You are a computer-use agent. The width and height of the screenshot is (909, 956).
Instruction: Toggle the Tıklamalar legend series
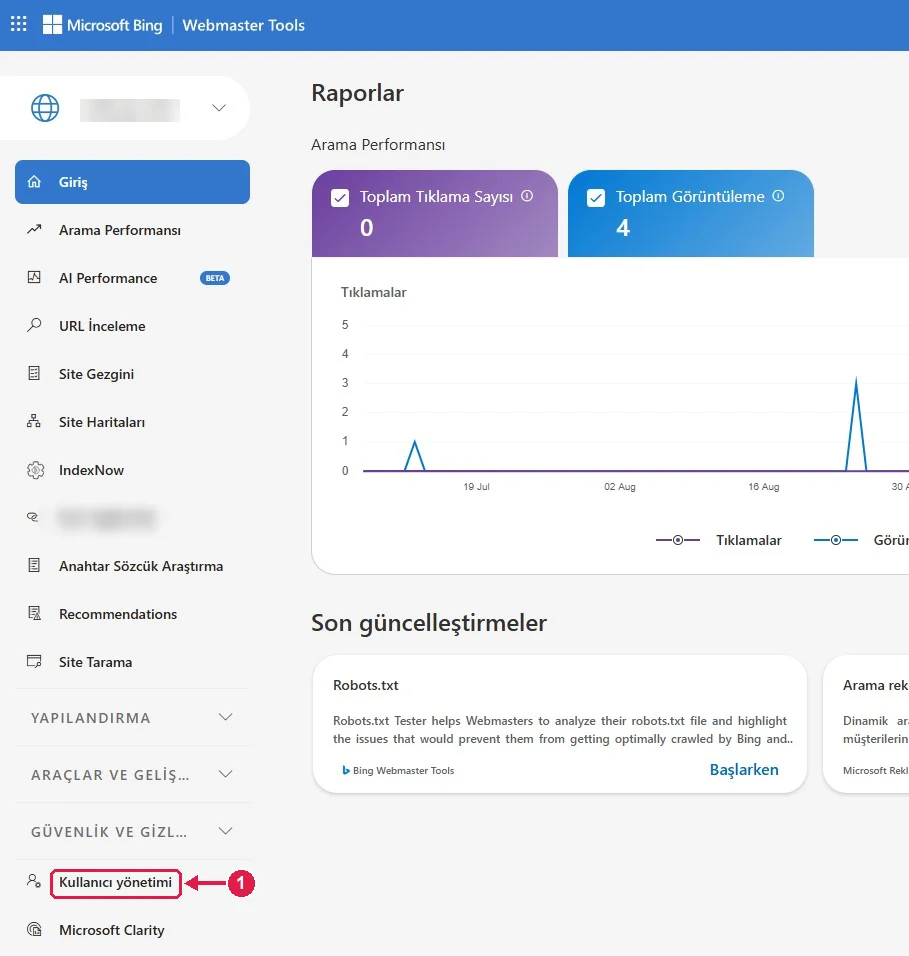tap(719, 540)
